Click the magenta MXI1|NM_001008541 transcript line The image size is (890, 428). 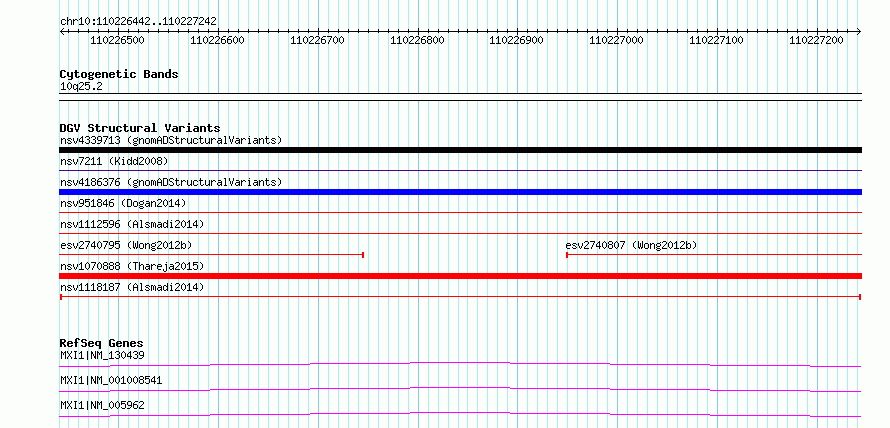tap(460, 389)
